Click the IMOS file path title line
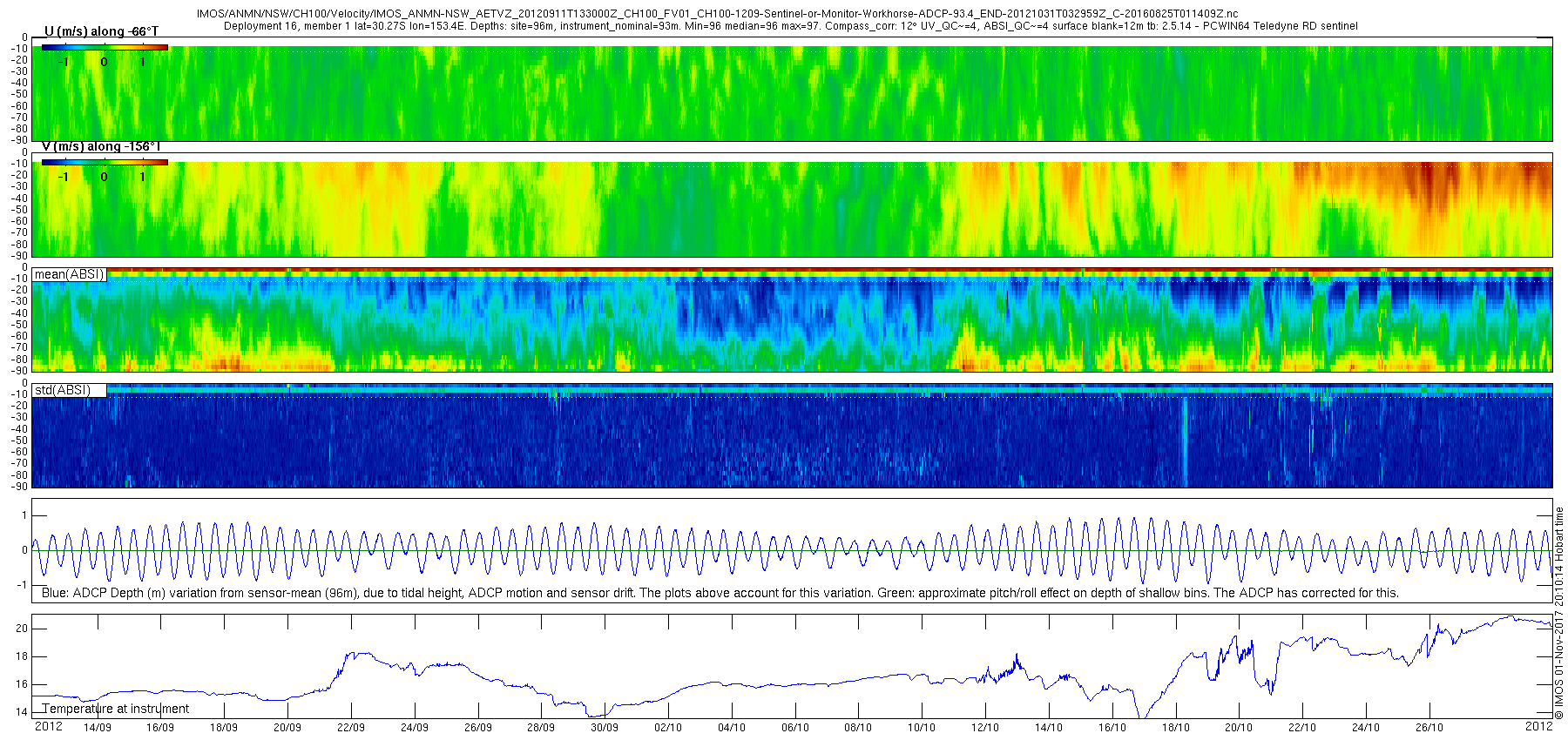The image size is (1568, 740). pyautogui.click(x=717, y=14)
